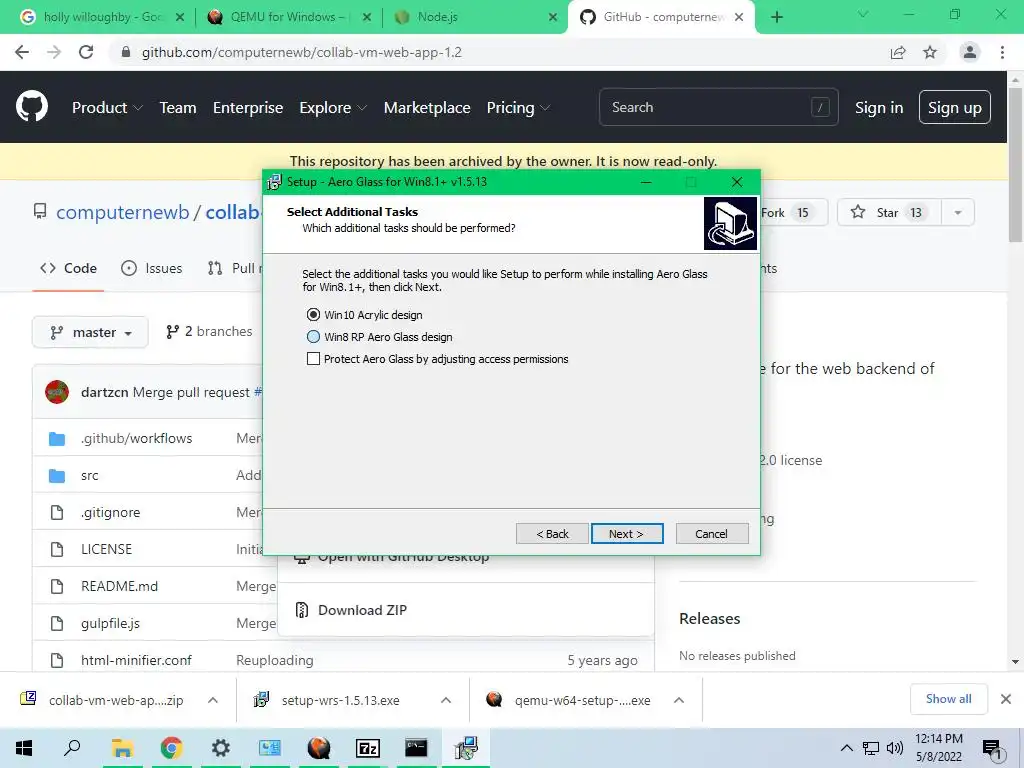The width and height of the screenshot is (1024, 768).
Task: View the 2 branches link
Action: (209, 332)
